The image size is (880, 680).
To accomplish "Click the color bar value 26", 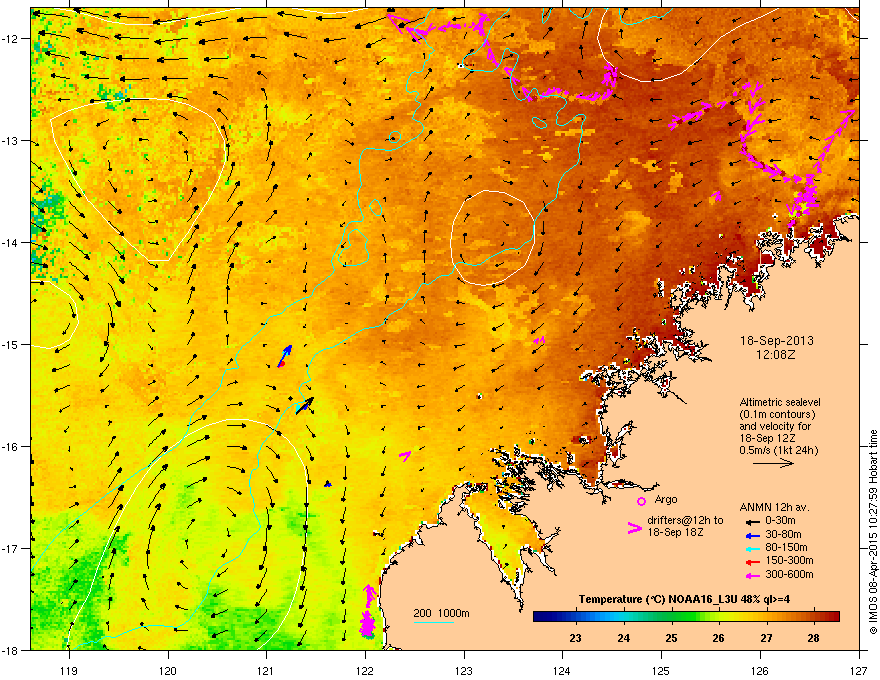I will click(x=718, y=638).
